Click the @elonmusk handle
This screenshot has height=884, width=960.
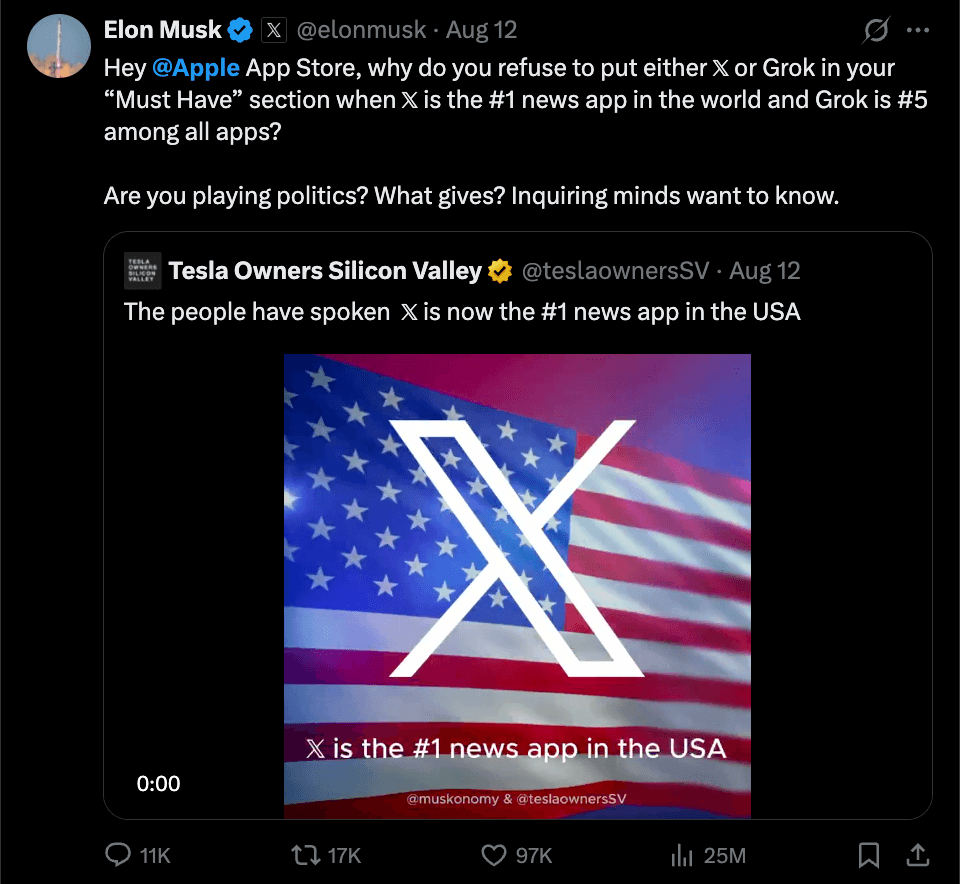[361, 30]
